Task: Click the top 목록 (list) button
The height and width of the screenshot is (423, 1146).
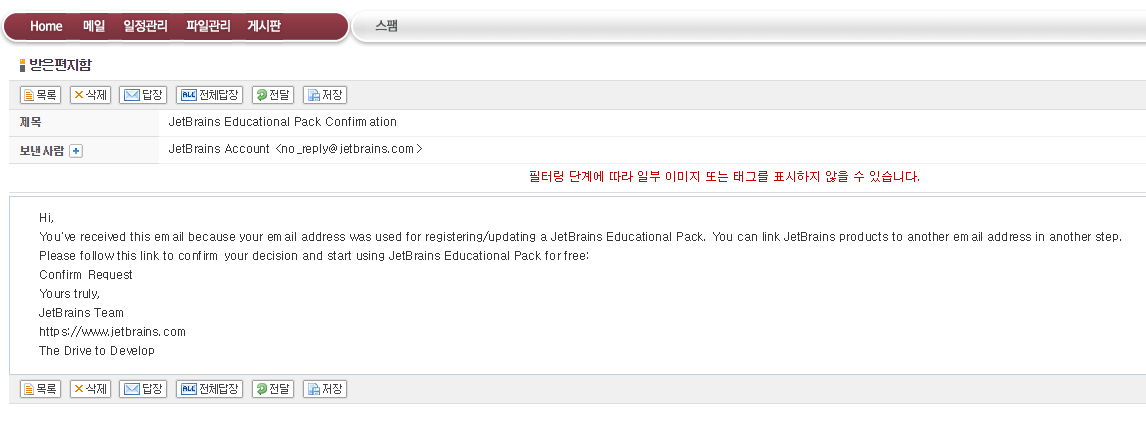Action: click(40, 95)
